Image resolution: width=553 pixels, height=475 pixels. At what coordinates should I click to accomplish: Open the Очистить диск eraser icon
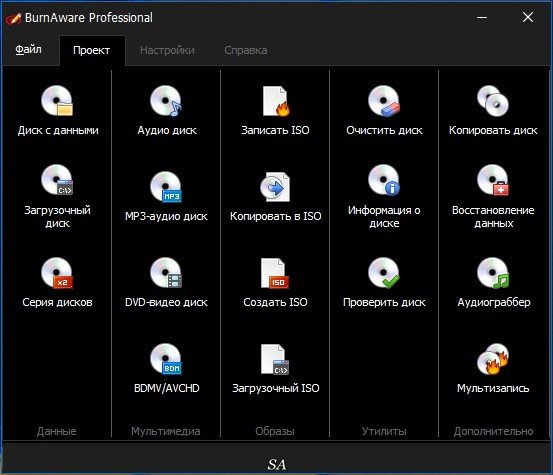click(384, 101)
